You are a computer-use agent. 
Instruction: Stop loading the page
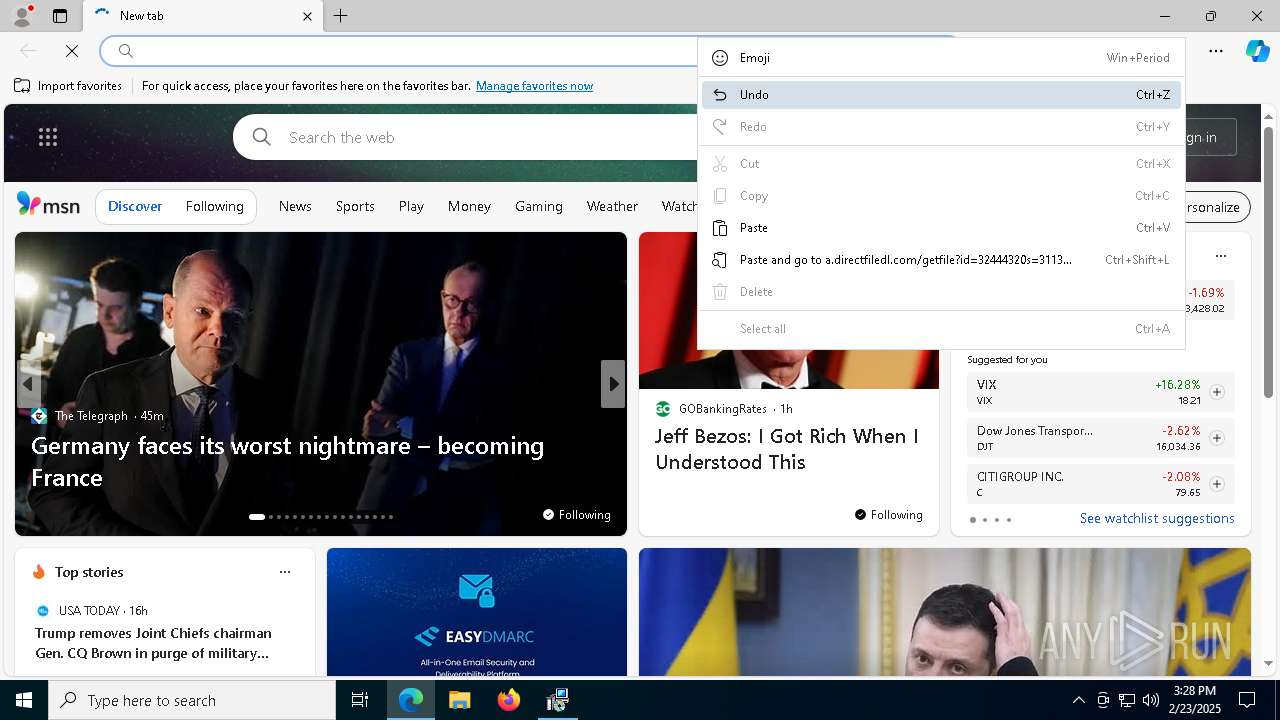[72, 50]
